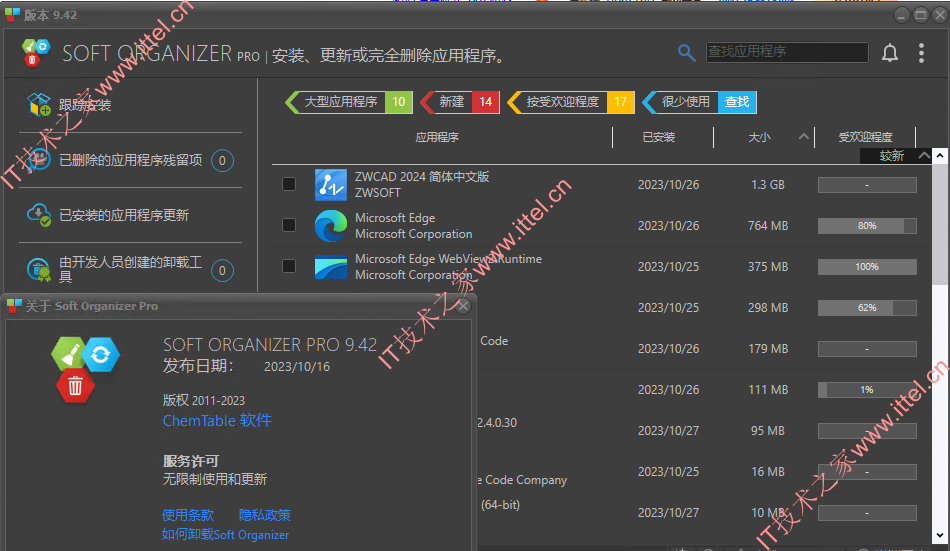This screenshot has width=950, height=551.
Task: Click the 375 MB size cell
Action: [768, 267]
